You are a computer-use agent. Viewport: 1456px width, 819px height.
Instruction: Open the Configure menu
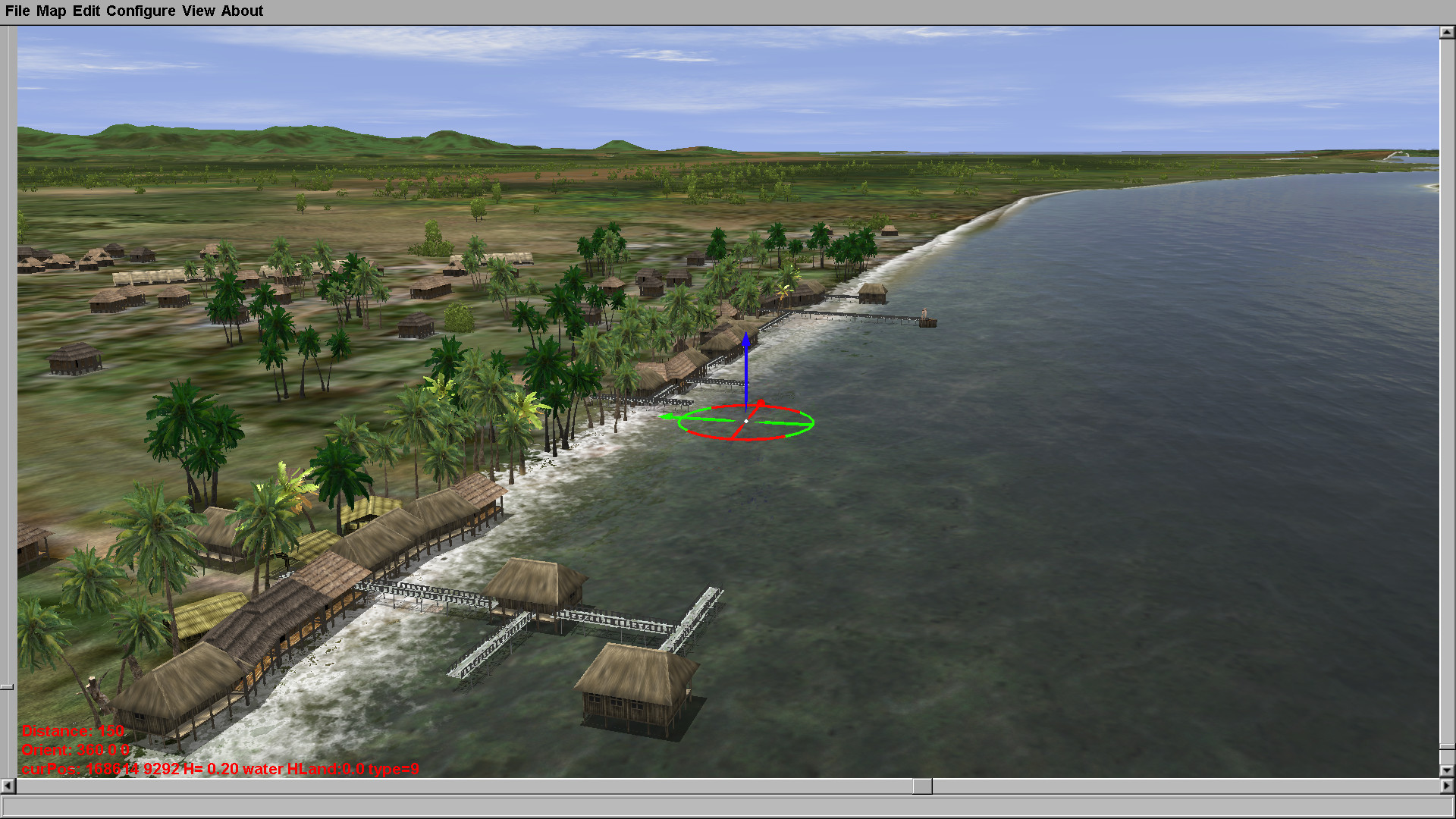click(140, 11)
